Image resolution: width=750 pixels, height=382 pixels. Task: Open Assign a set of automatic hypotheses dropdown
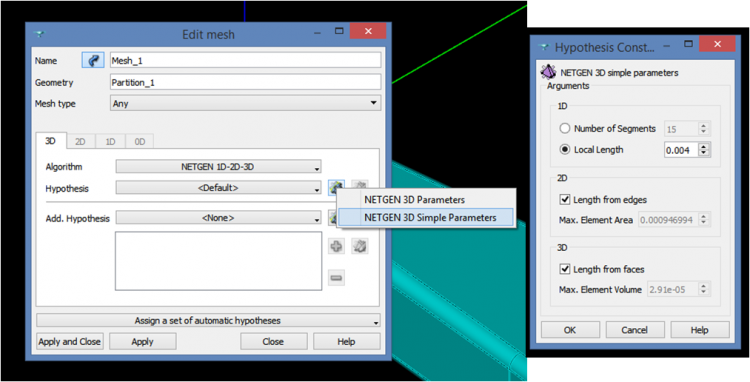point(209,320)
